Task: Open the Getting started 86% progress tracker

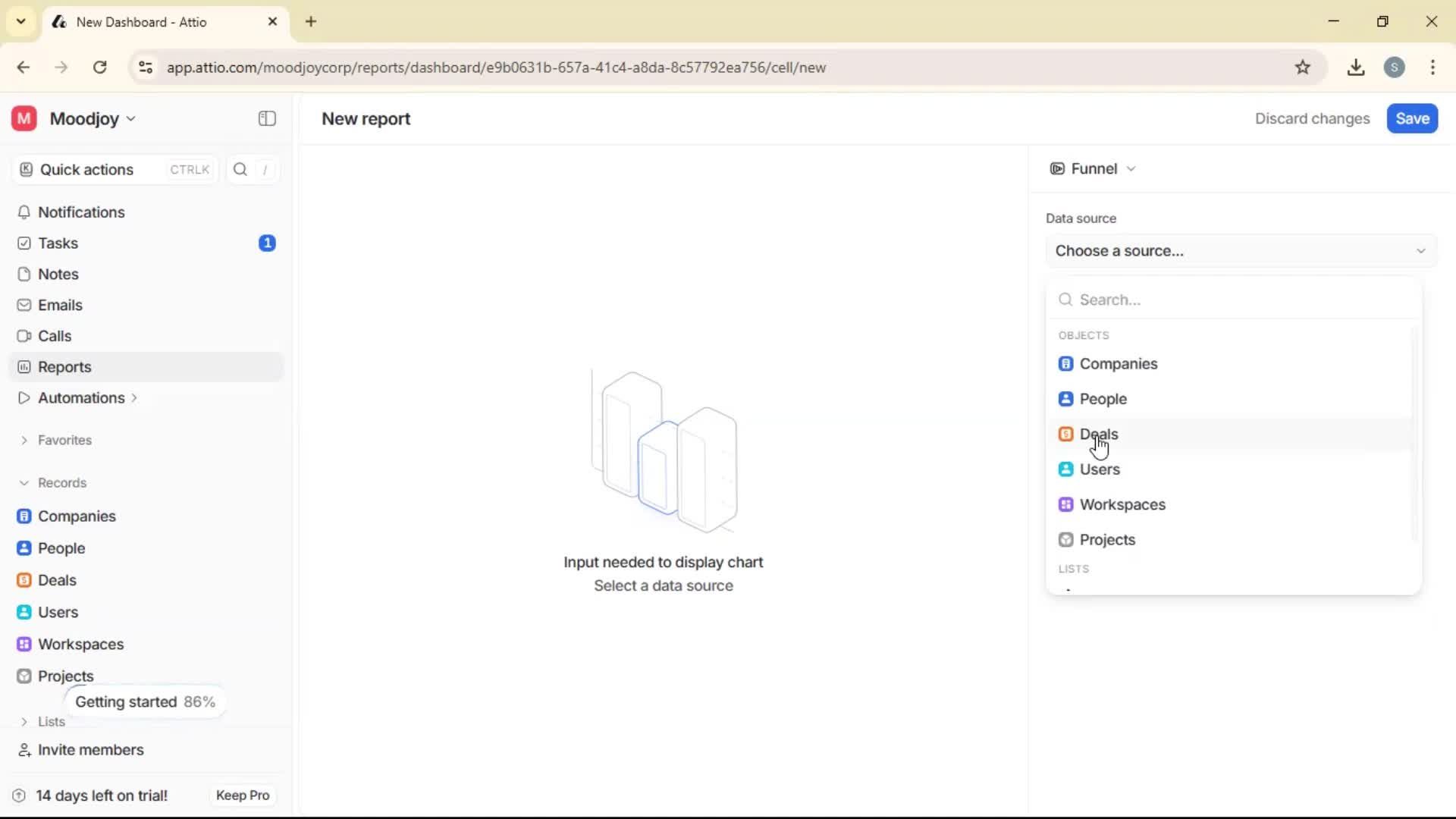Action: (145, 701)
